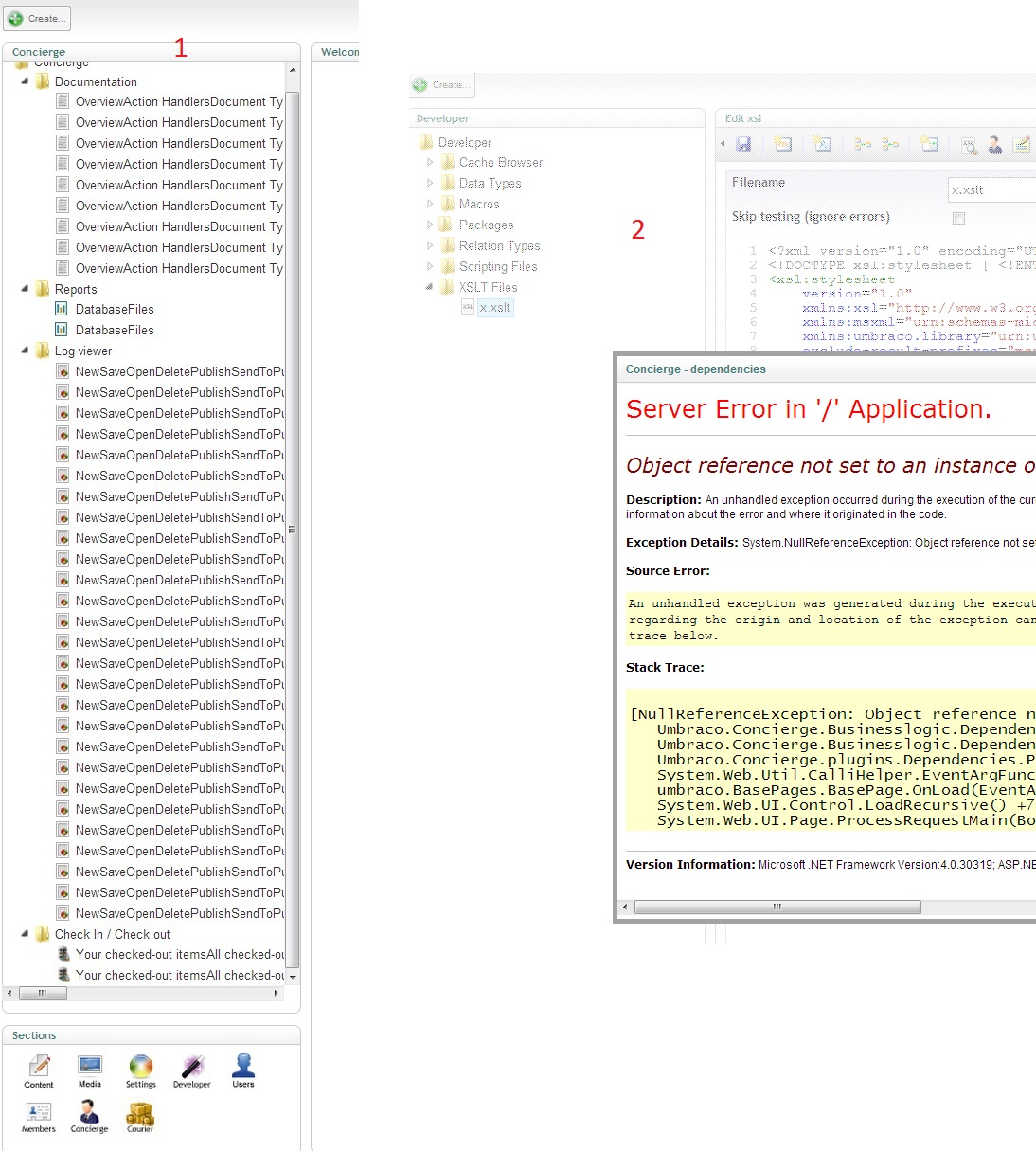Collapse the Log viewer tree node

click(25, 351)
